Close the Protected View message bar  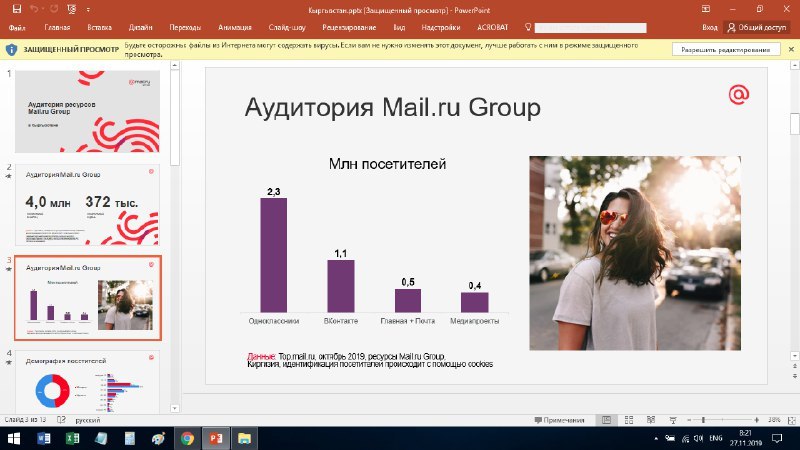coord(791,49)
